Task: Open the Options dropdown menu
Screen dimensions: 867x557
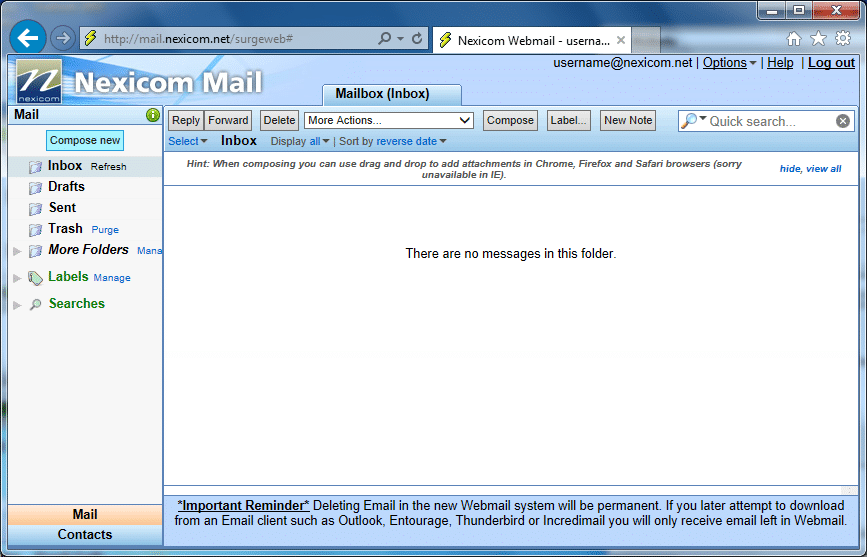Action: click(x=729, y=63)
